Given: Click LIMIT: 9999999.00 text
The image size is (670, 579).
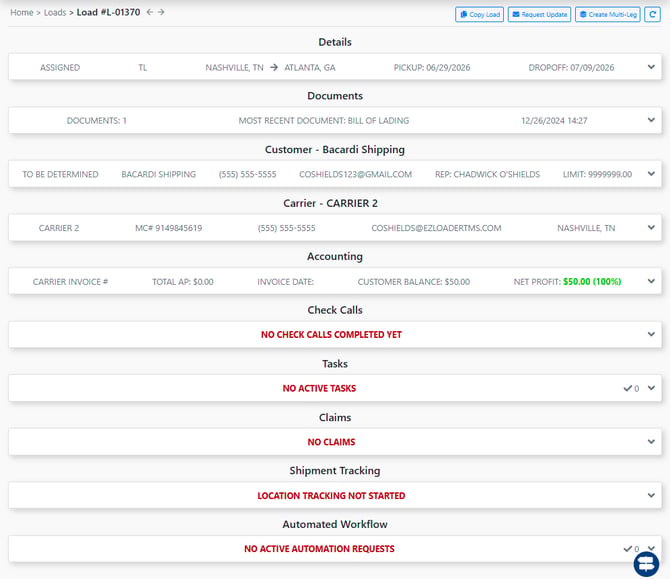Looking at the screenshot, I should pyautogui.click(x=597, y=174).
